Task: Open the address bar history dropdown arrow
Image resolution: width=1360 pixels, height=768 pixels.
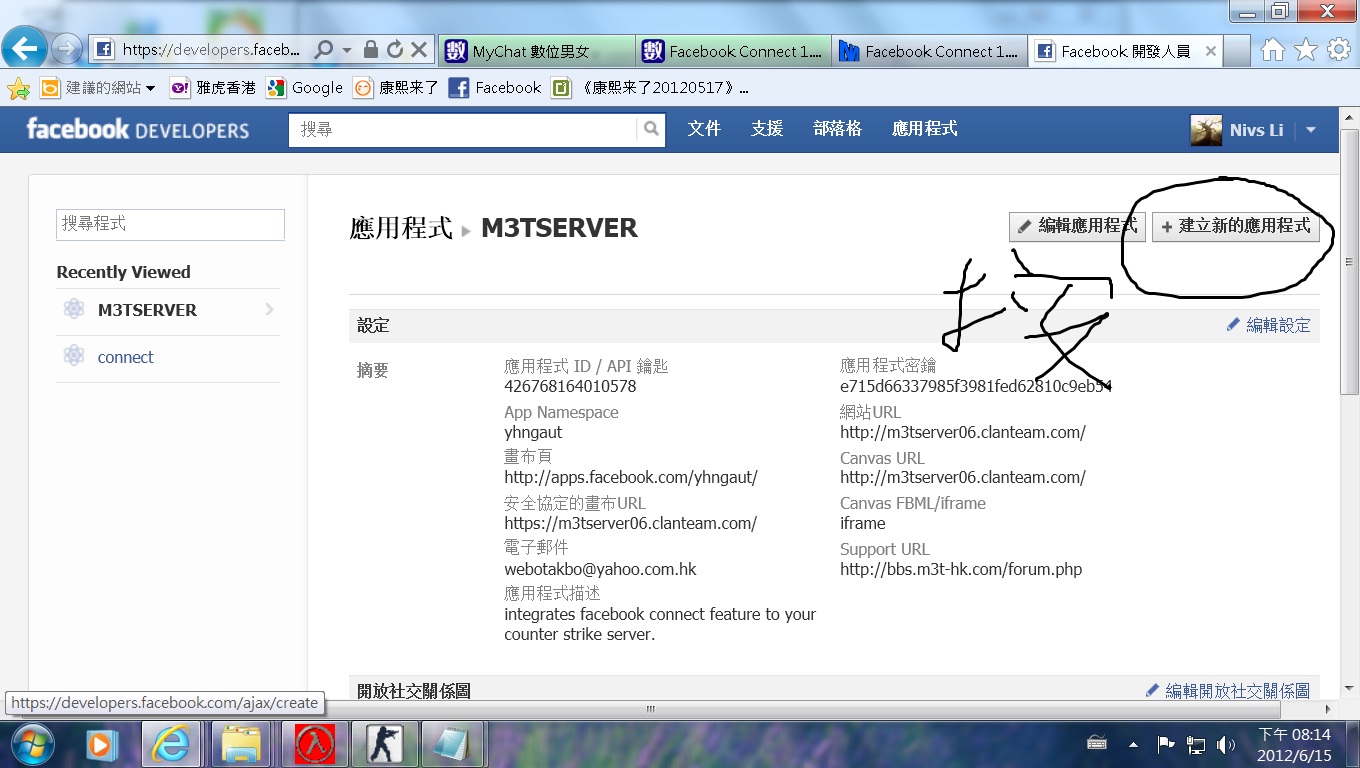Action: click(347, 49)
